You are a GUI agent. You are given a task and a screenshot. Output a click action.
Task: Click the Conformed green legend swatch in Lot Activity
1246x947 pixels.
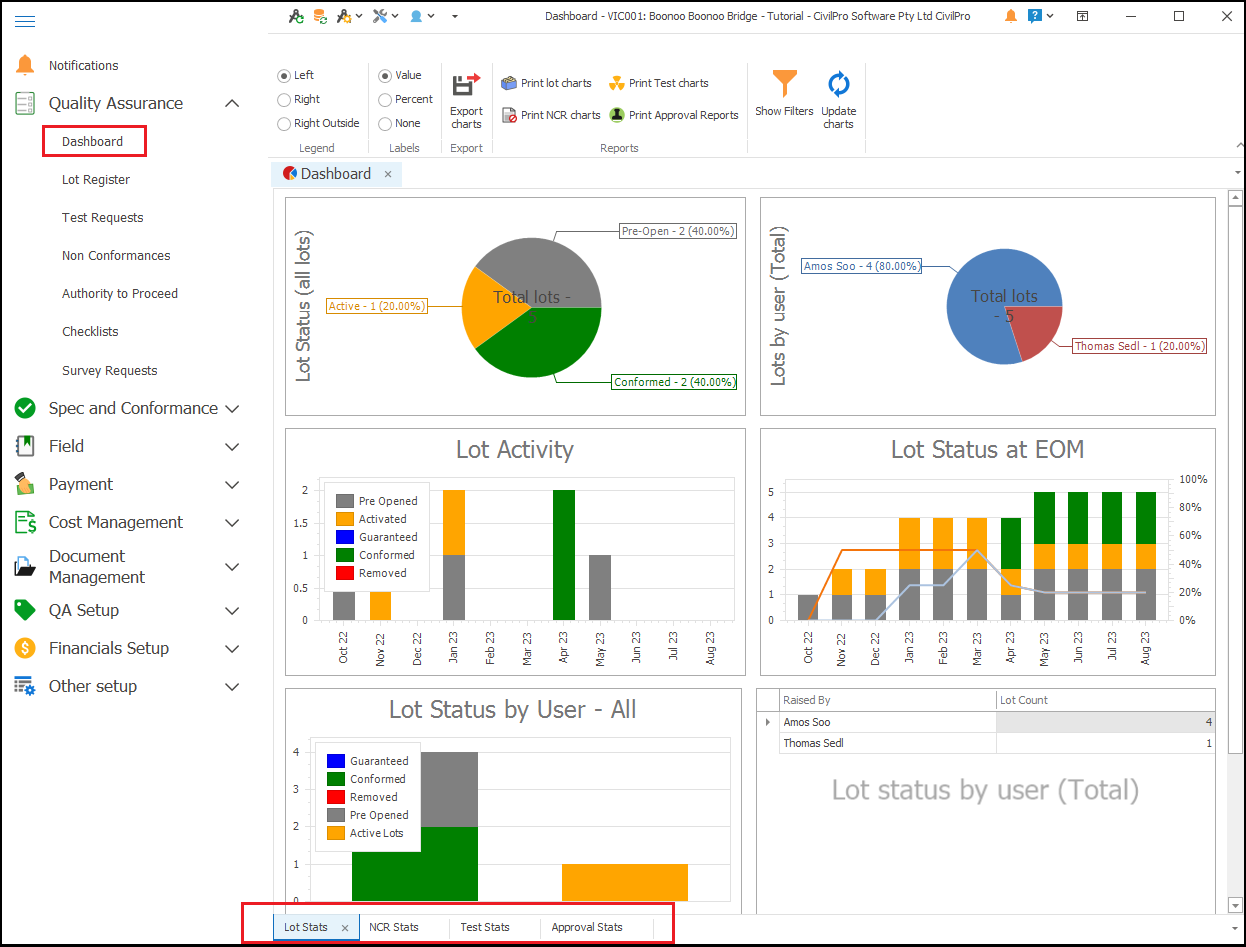pyautogui.click(x=345, y=555)
